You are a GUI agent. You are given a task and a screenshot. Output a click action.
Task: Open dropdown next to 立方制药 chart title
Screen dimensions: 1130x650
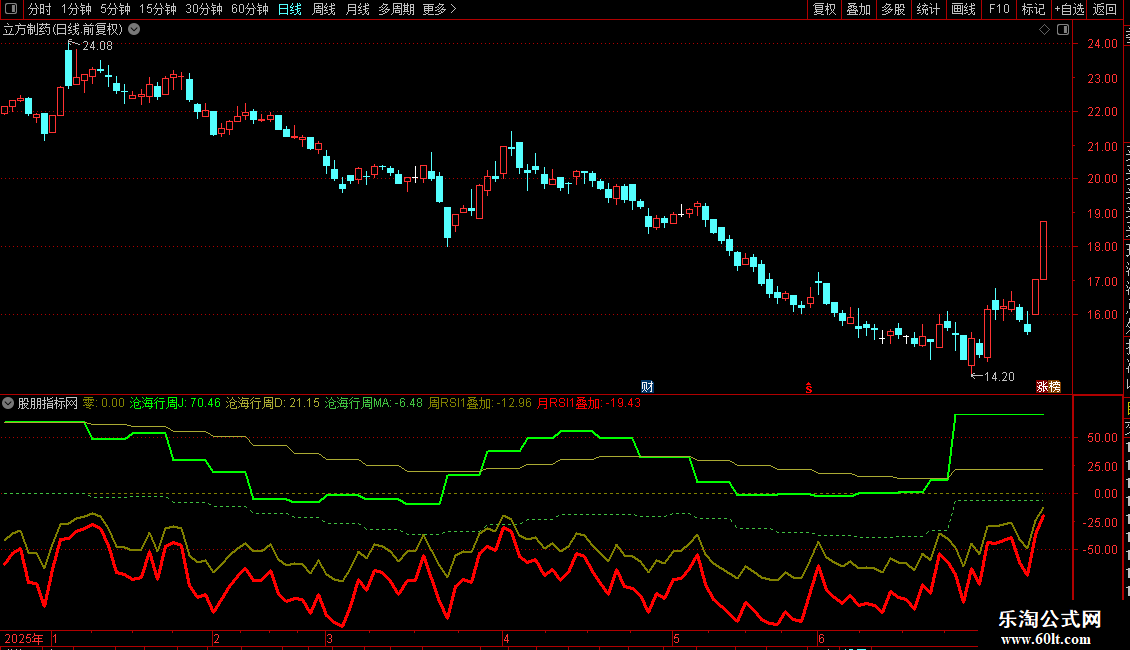pyautogui.click(x=134, y=30)
